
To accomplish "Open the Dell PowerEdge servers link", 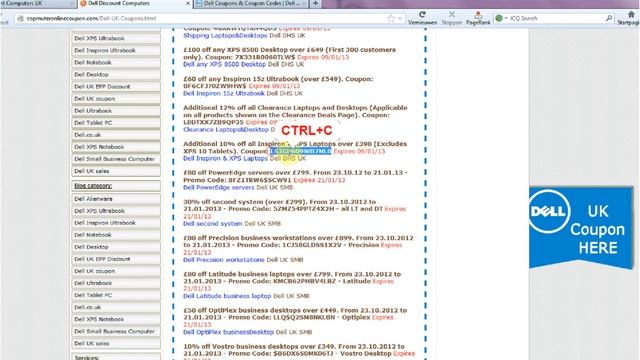I will tap(218, 187).
